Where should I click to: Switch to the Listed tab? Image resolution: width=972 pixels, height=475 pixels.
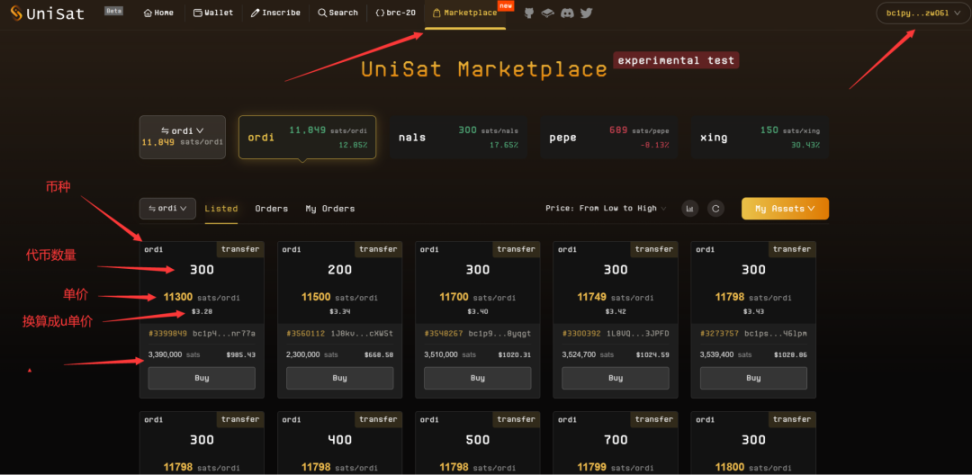click(221, 209)
